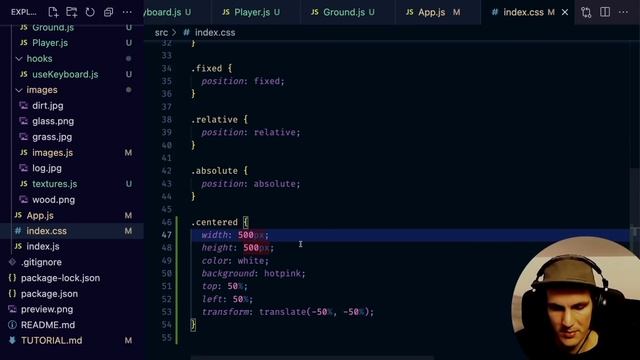Click the .relative selector on line 38
Screen dimensions: 640x360
pyautogui.click(x=215, y=120)
